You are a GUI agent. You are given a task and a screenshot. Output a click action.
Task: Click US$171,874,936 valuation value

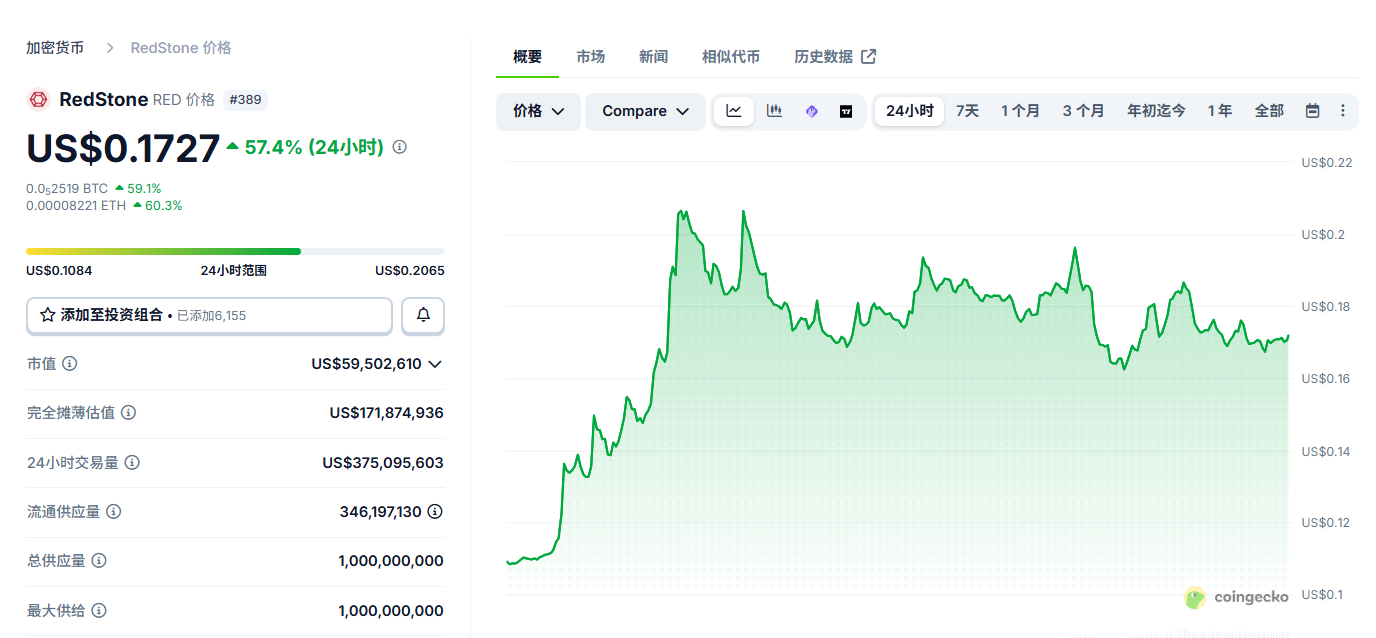(x=386, y=413)
